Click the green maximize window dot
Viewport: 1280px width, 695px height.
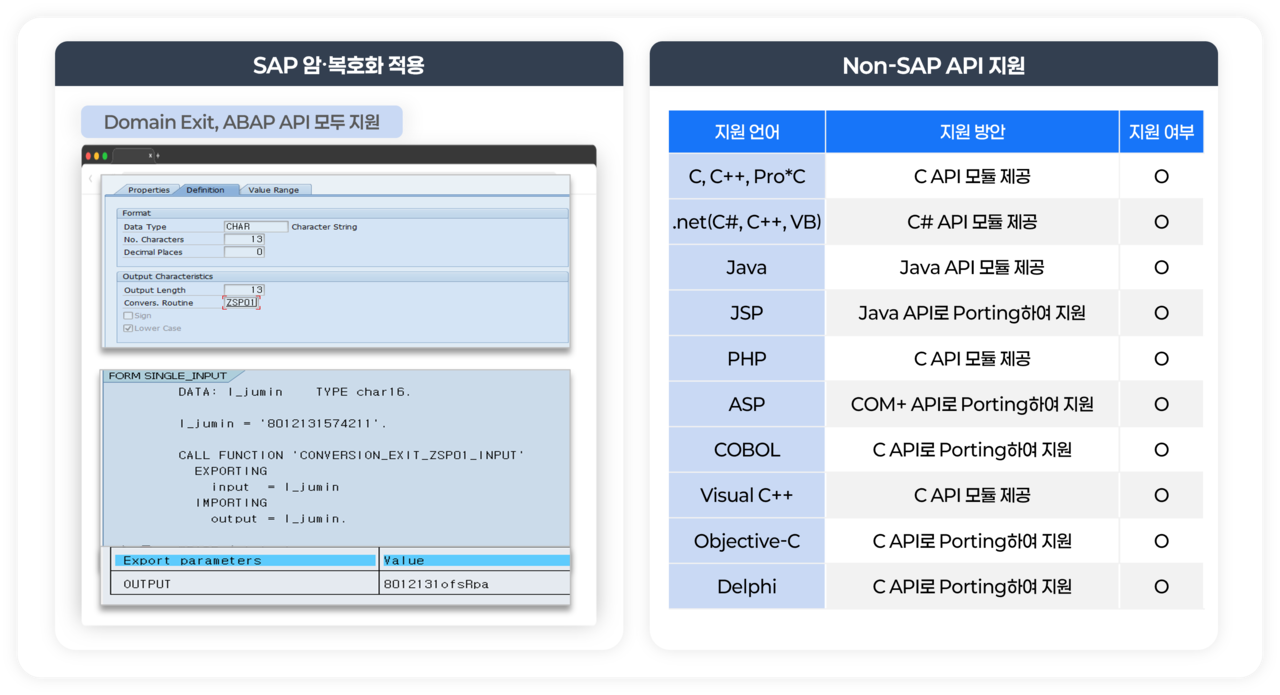point(104,156)
